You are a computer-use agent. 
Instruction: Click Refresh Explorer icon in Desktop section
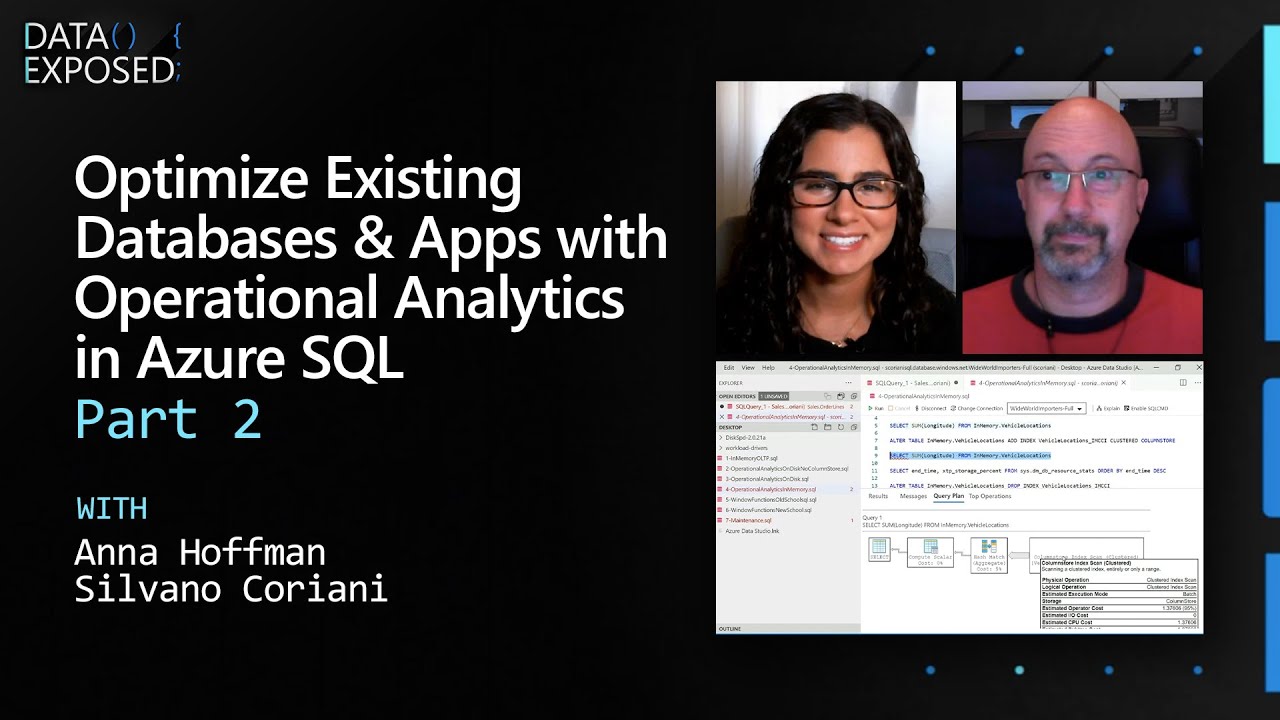tap(841, 427)
